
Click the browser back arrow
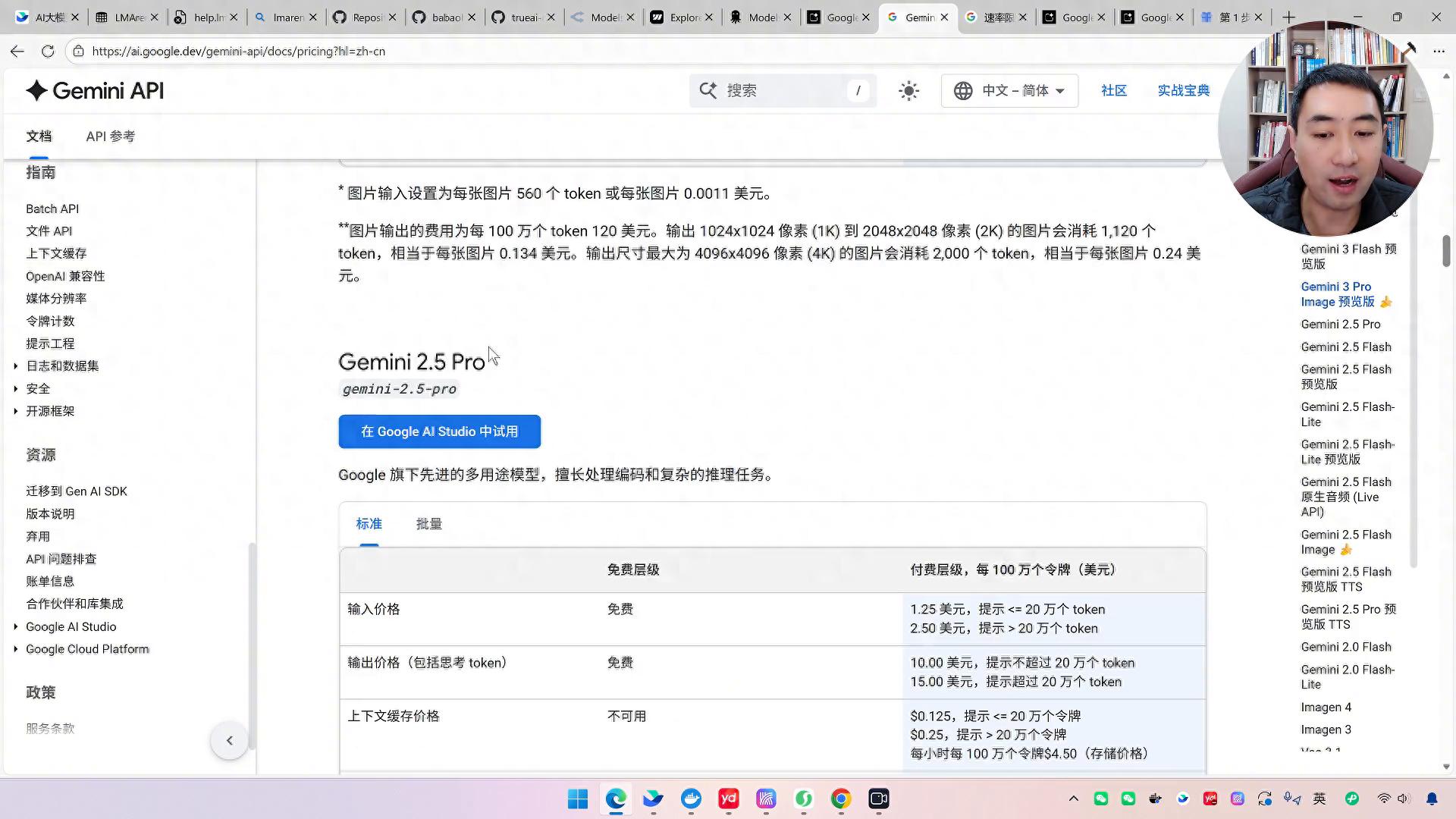17,51
